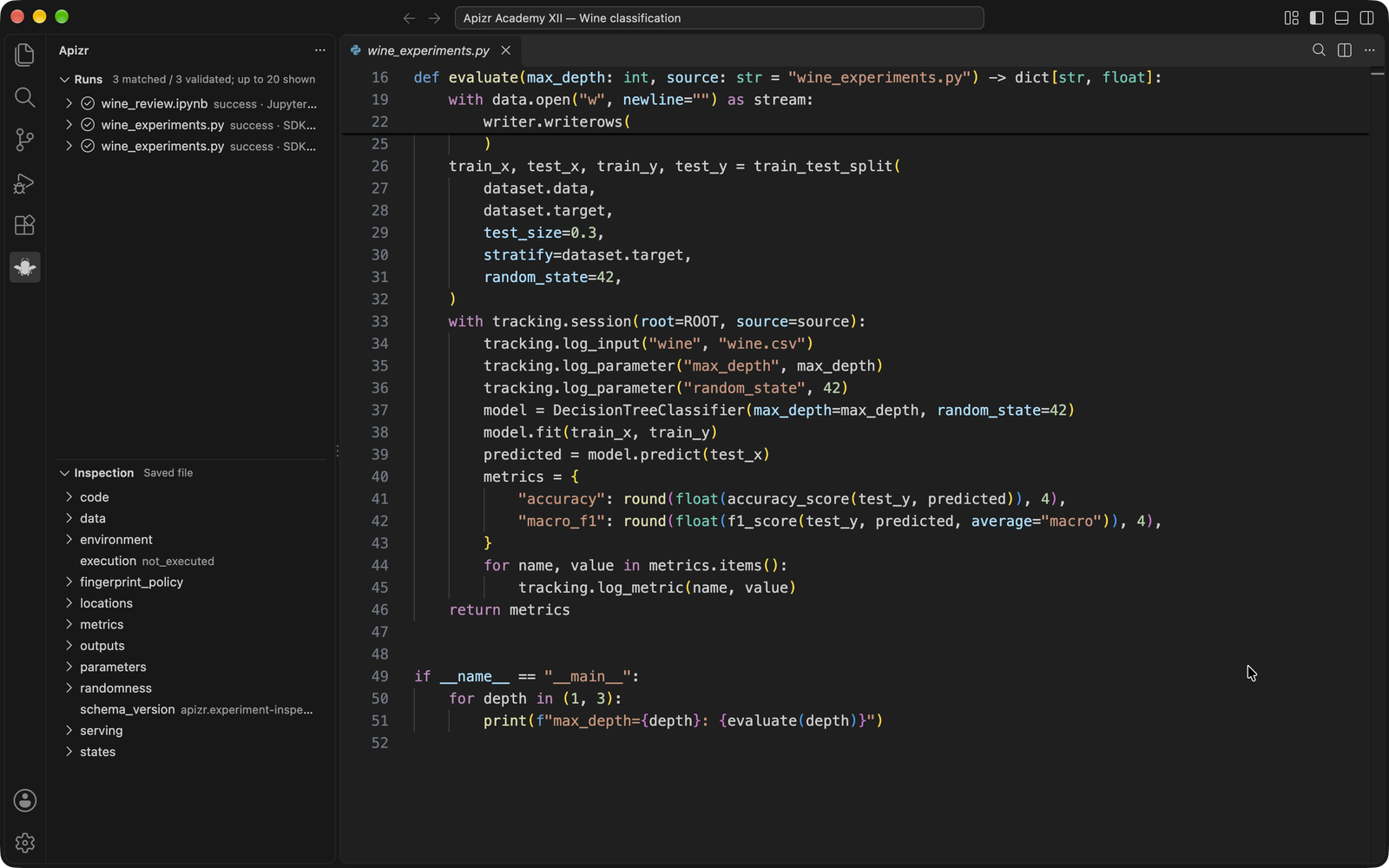1389x868 pixels.
Task: Select the execution not_executed row
Action: 191,562
